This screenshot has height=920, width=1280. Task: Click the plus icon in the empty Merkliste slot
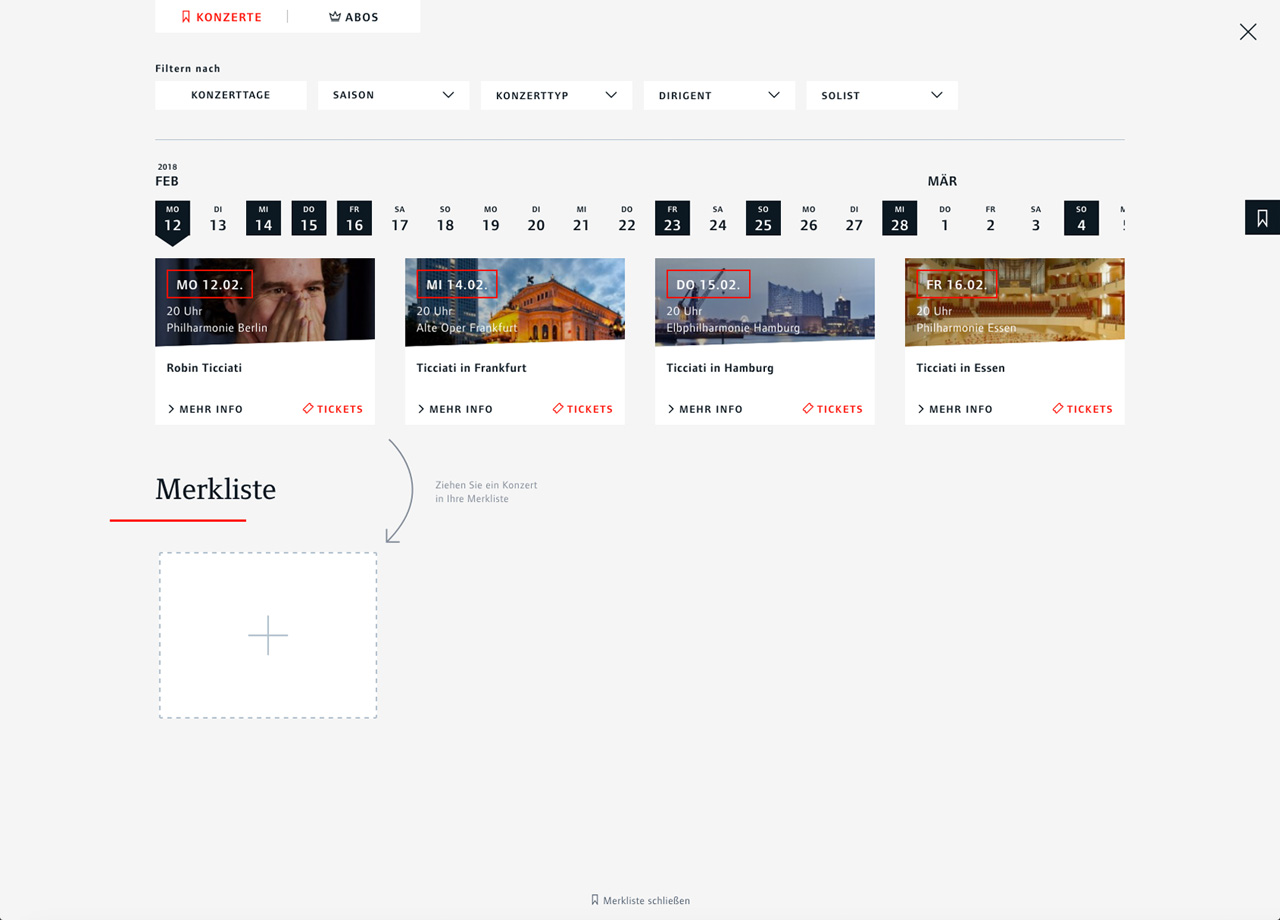[268, 635]
